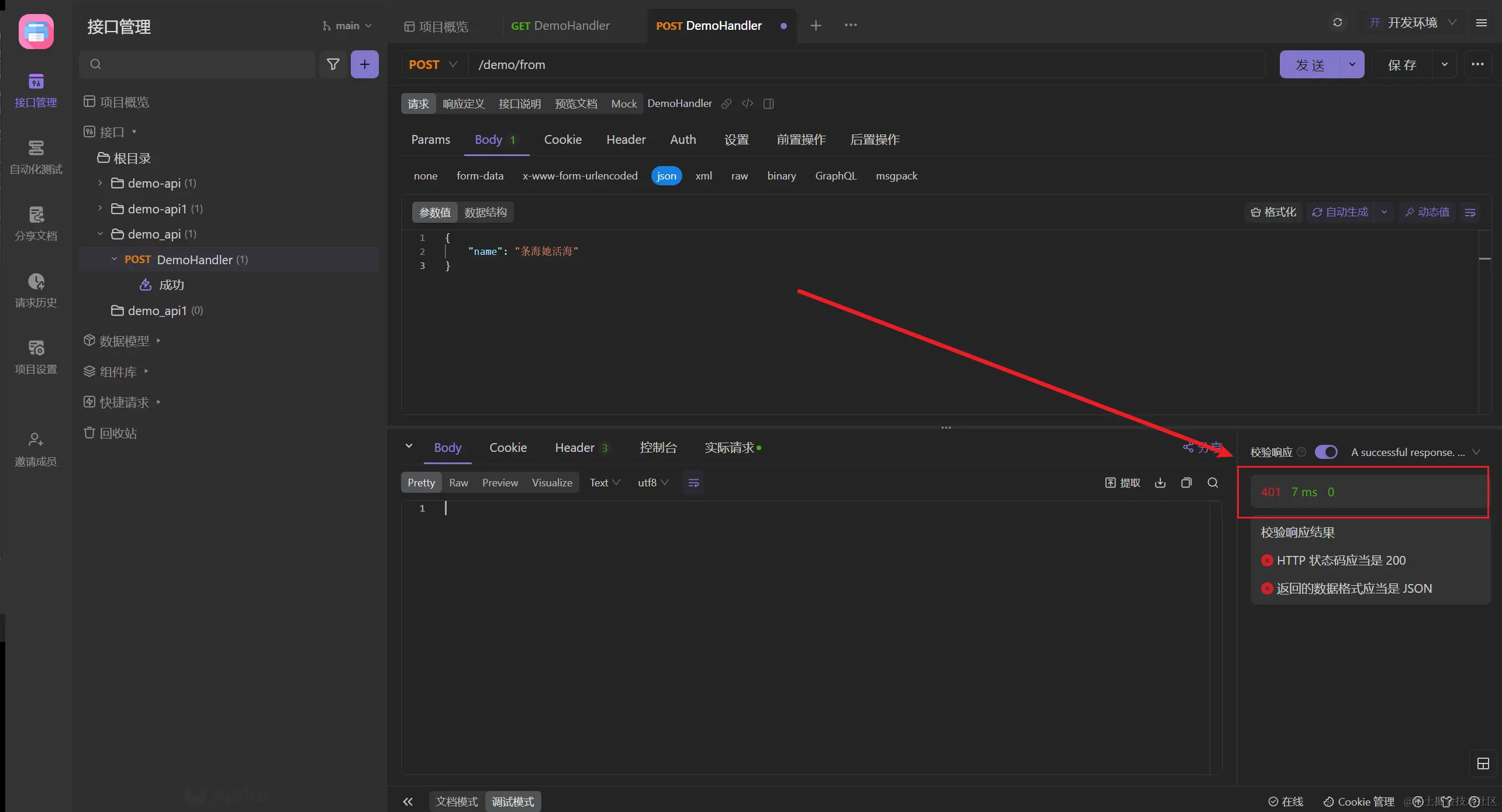Click the /demo/from URL field

coord(868,65)
